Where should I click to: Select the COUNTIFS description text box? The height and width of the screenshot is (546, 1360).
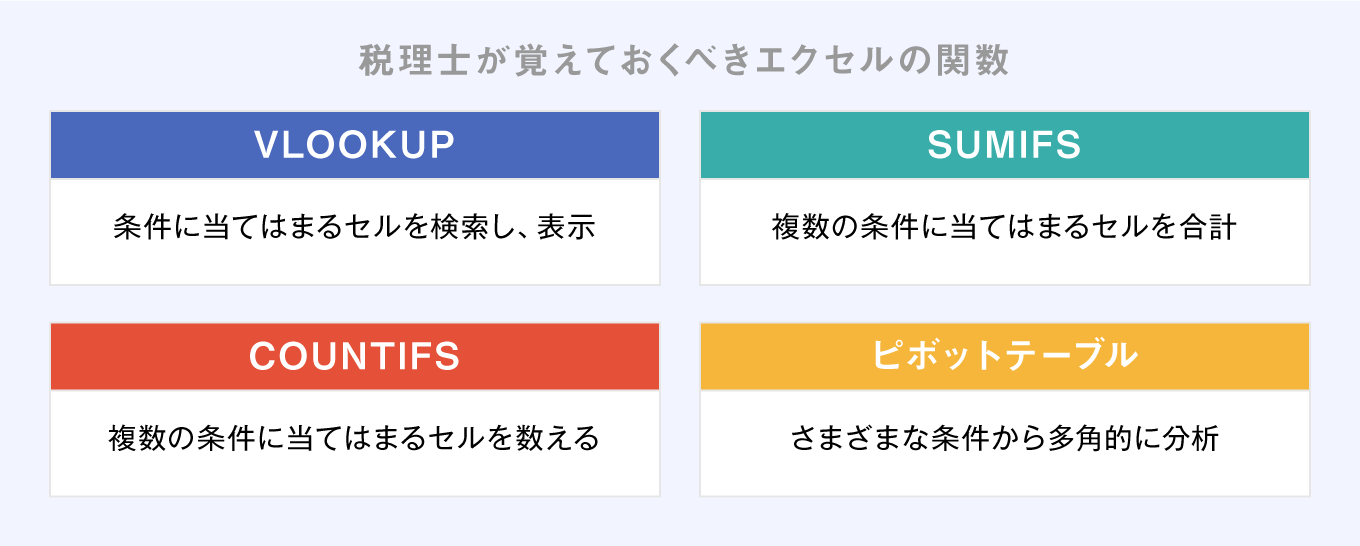[x=355, y=442]
